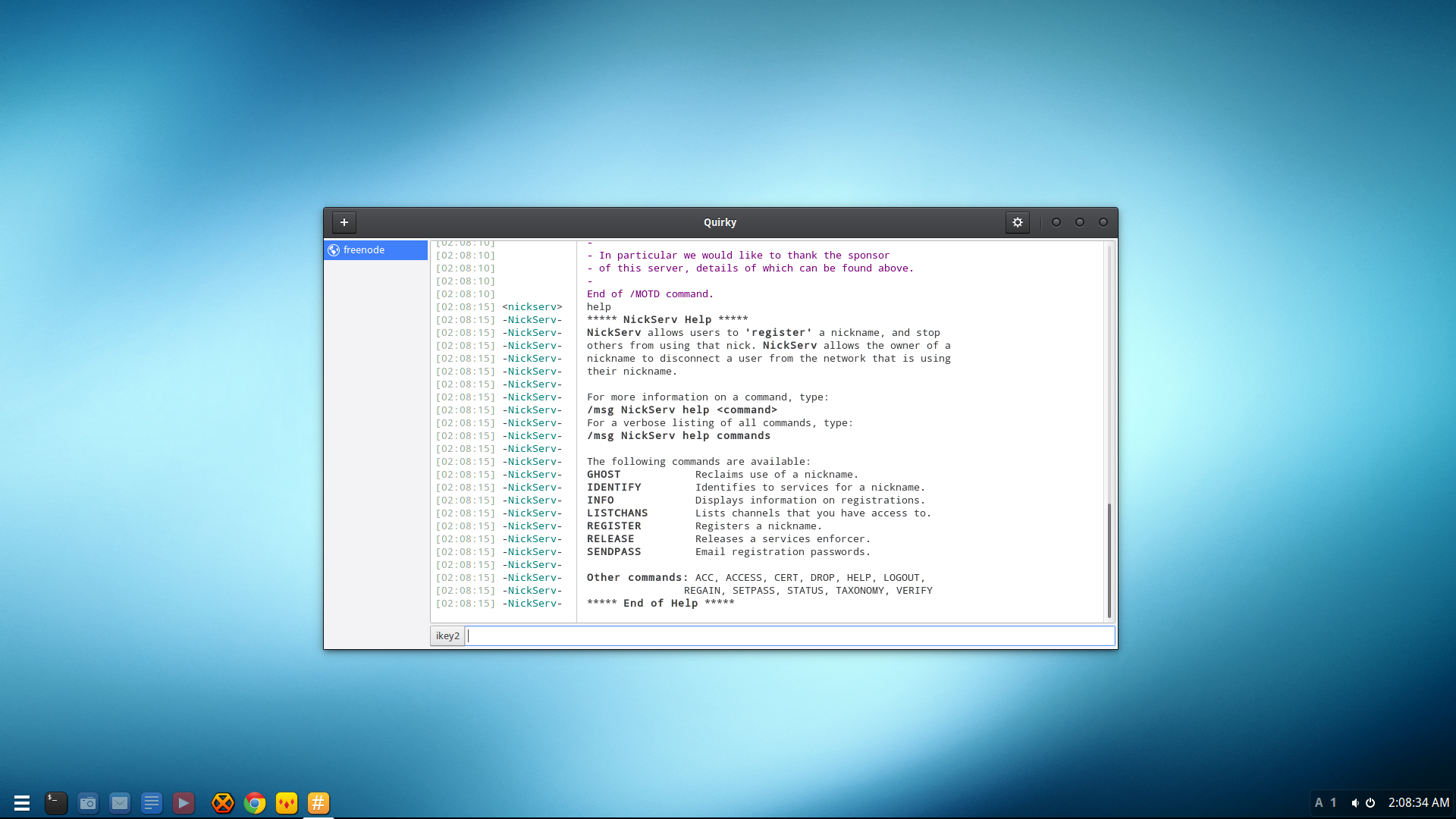Click the first round window control button
The width and height of the screenshot is (1456, 819).
click(x=1056, y=222)
